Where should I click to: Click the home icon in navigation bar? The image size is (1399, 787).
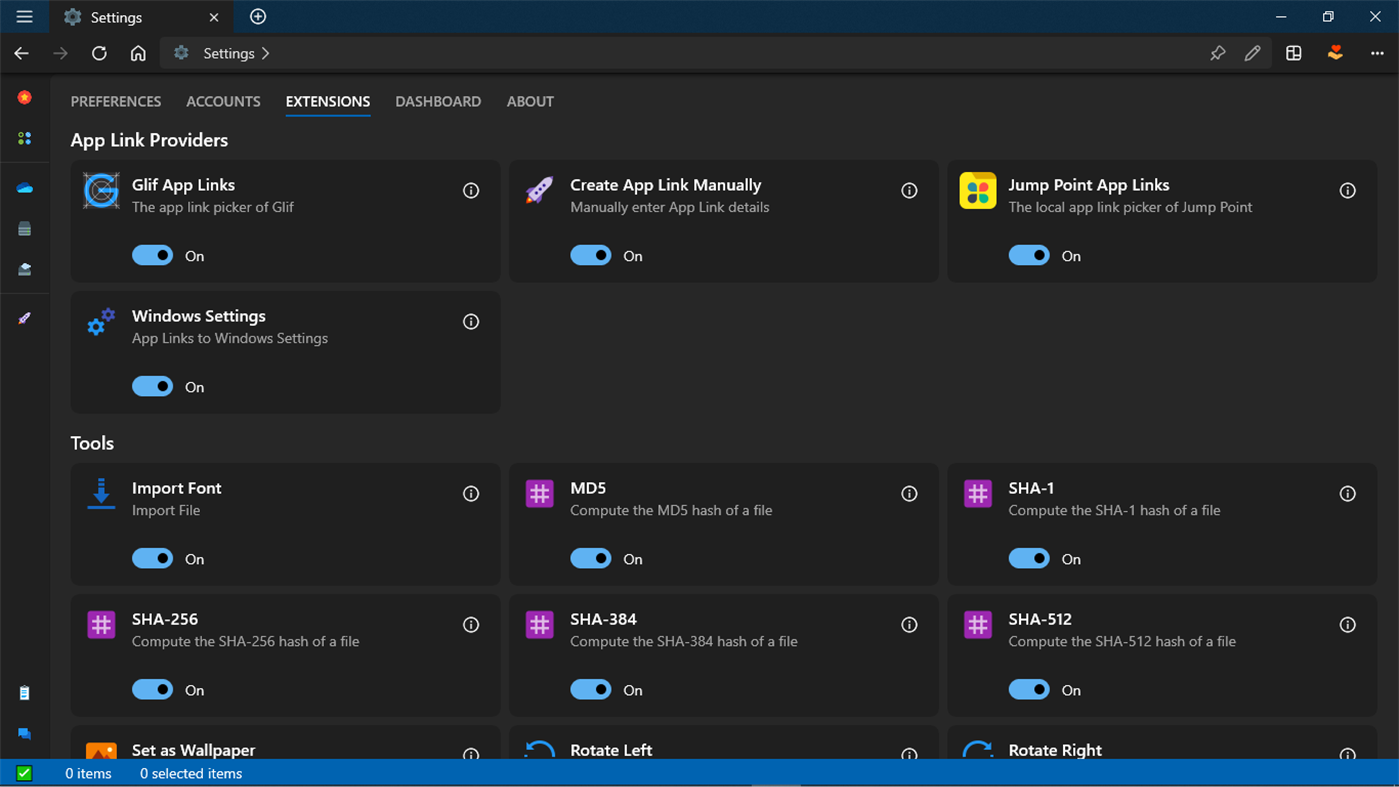138,53
